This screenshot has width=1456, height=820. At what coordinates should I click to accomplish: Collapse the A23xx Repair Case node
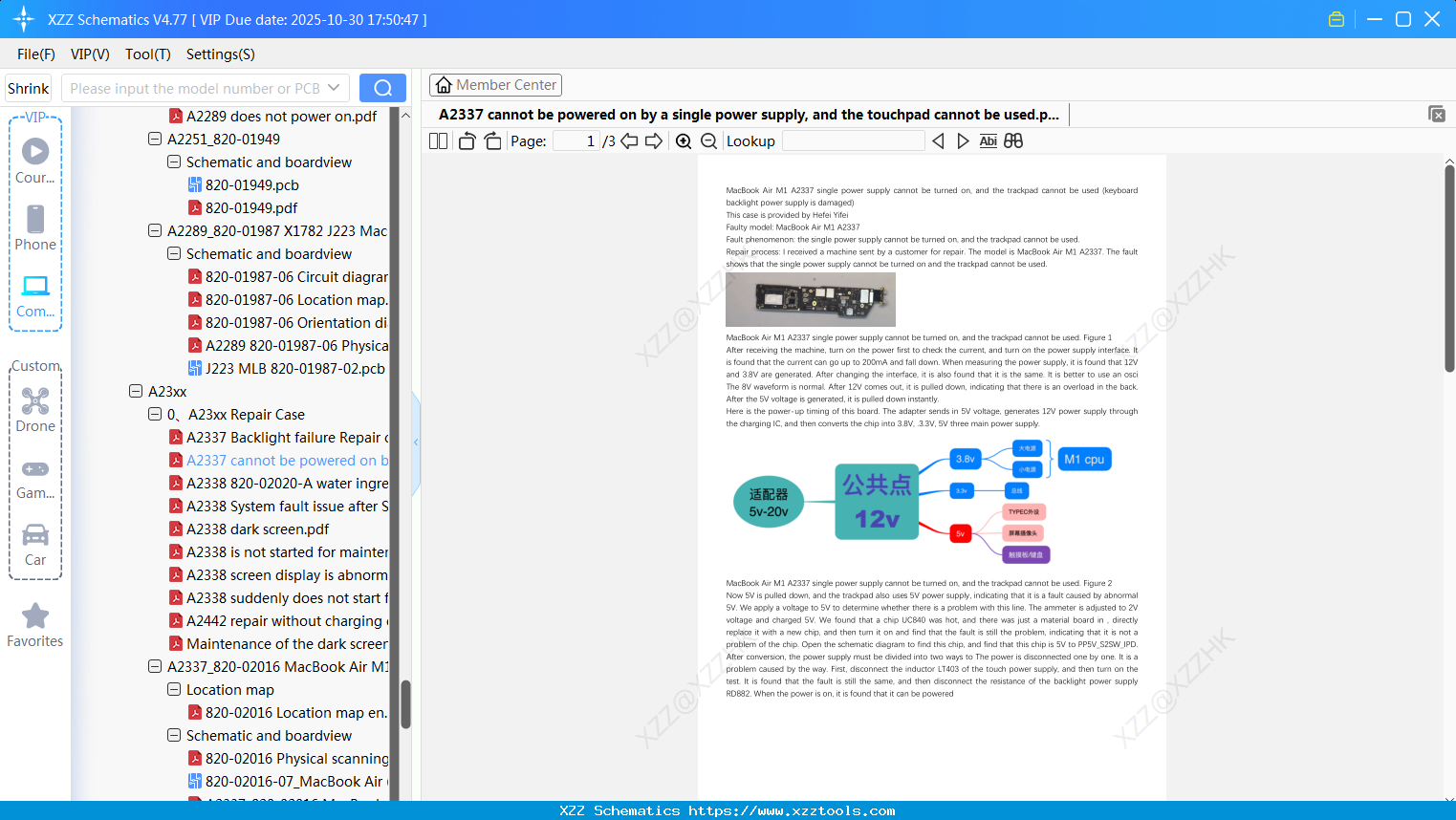155,414
